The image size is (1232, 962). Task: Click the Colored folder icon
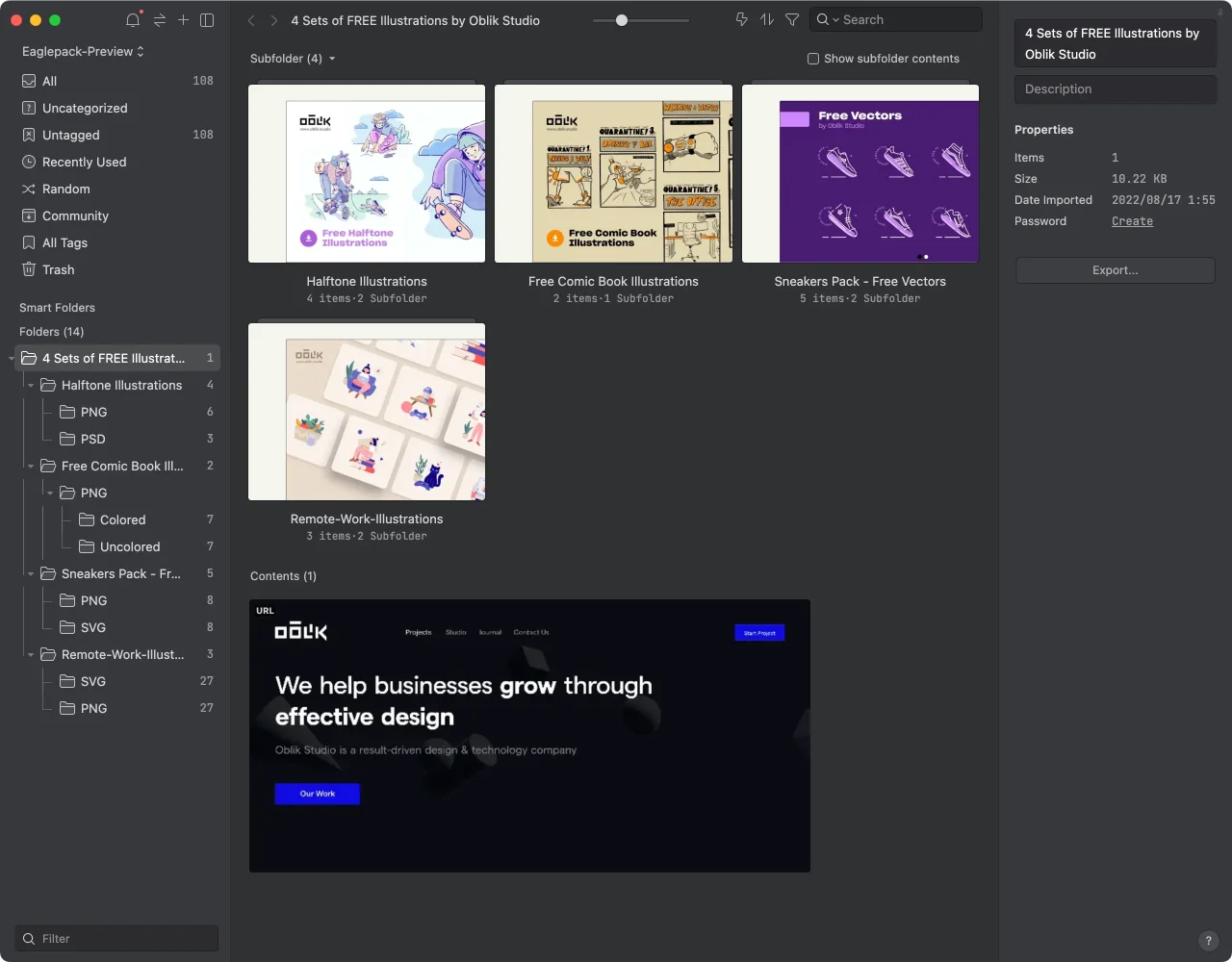87,519
